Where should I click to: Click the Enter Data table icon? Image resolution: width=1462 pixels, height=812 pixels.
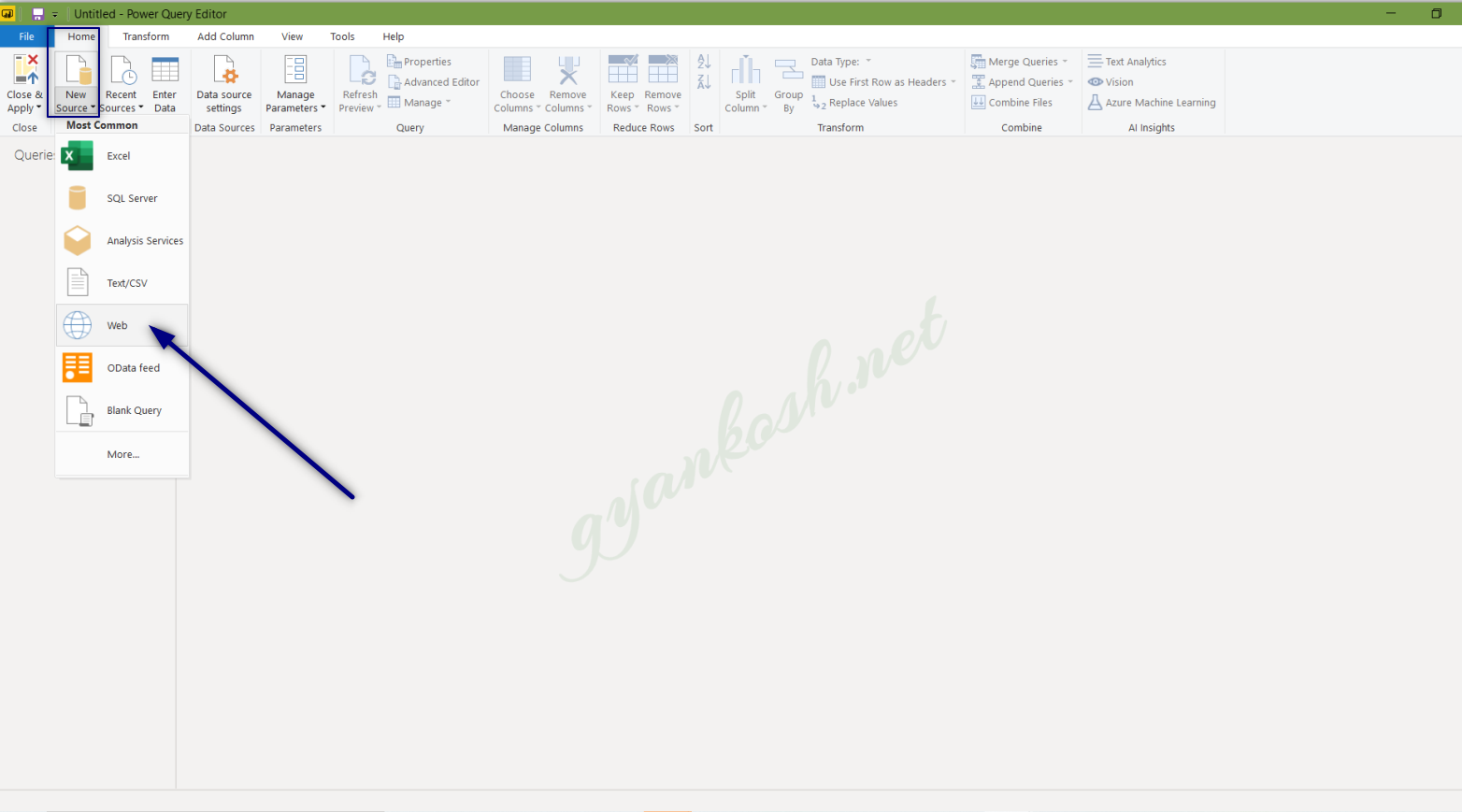tap(165, 70)
